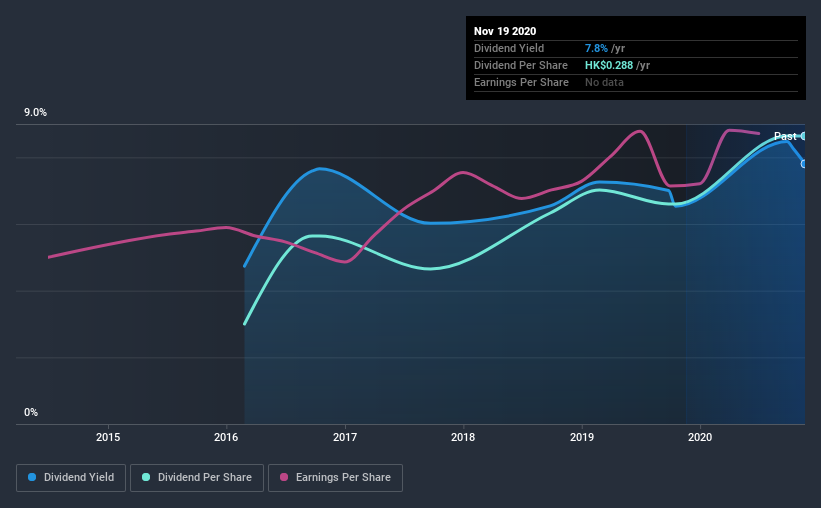Click the teal Dividend Per Share legend dot
This screenshot has height=508, width=821.
tap(146, 477)
